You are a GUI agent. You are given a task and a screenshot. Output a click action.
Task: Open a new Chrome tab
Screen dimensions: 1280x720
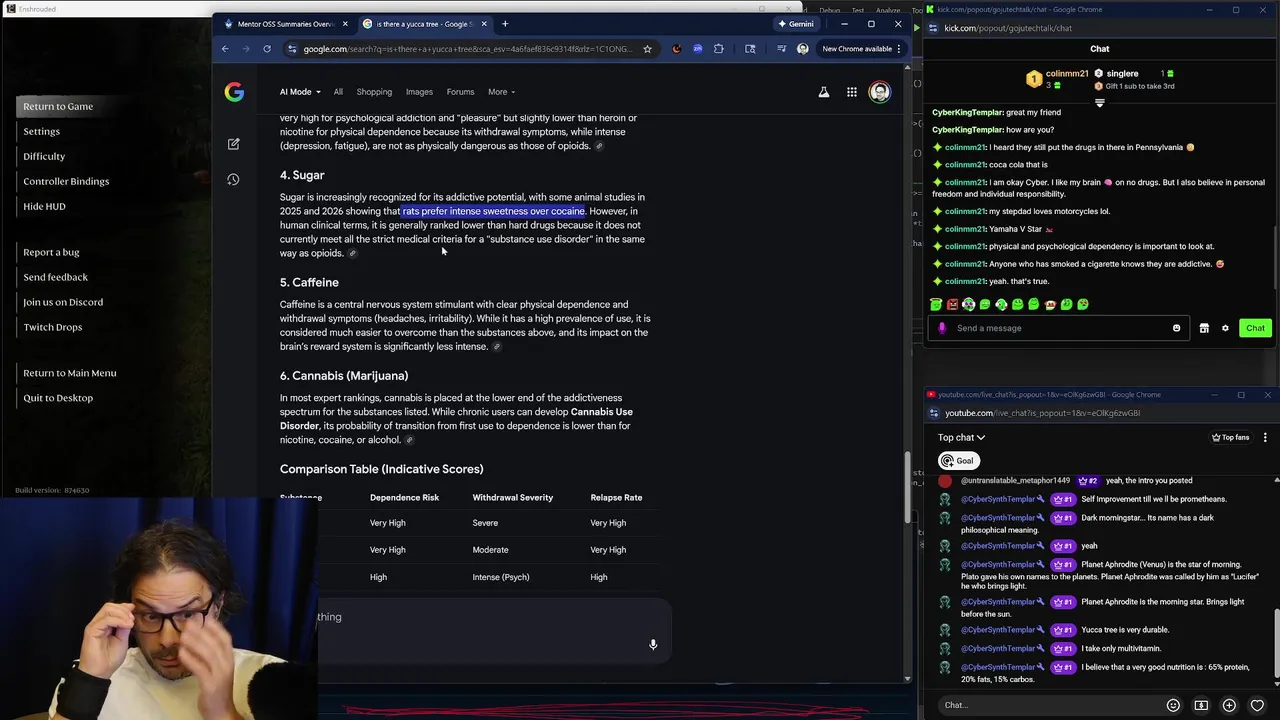point(505,24)
